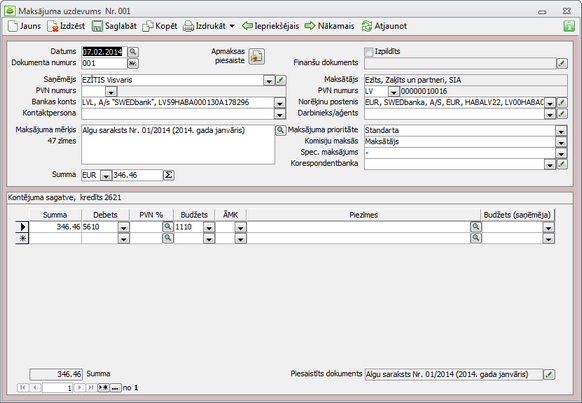Click the Piezīmes column header
Image resolution: width=582 pixels, height=403 pixels.
coord(364,215)
